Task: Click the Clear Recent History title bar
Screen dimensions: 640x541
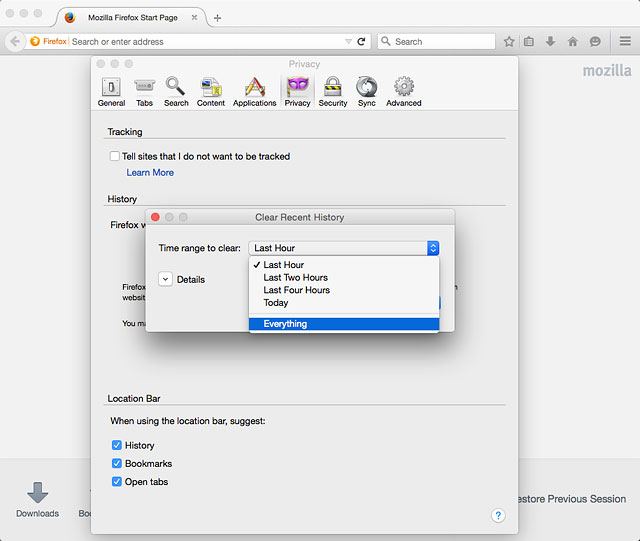Action: [300, 217]
